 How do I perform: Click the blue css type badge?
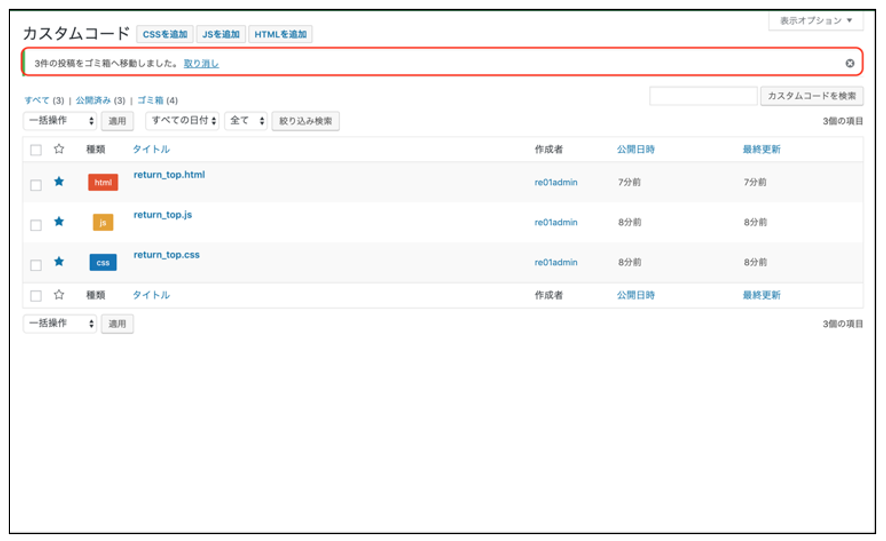(x=103, y=263)
